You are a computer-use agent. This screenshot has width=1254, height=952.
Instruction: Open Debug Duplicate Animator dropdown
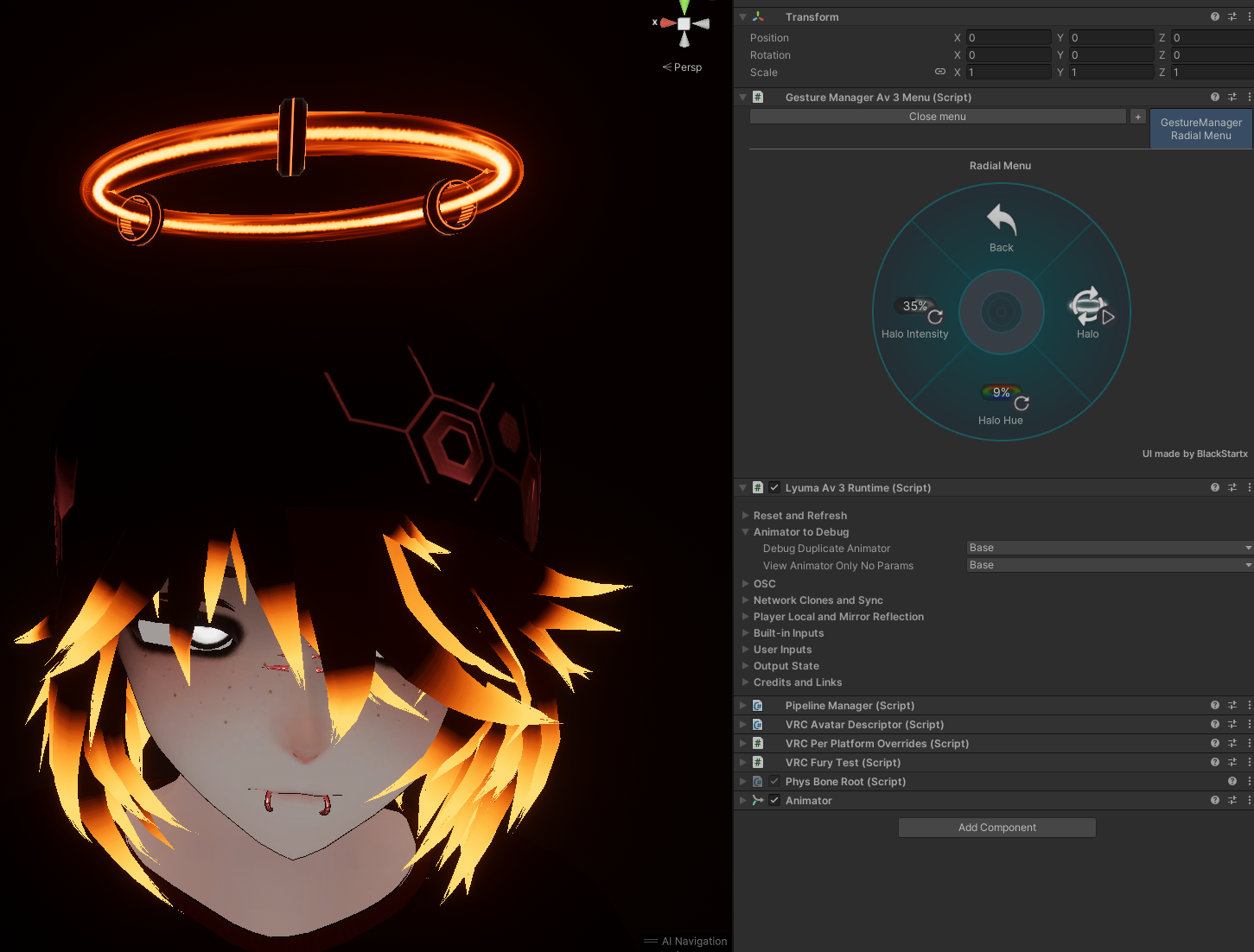1109,548
